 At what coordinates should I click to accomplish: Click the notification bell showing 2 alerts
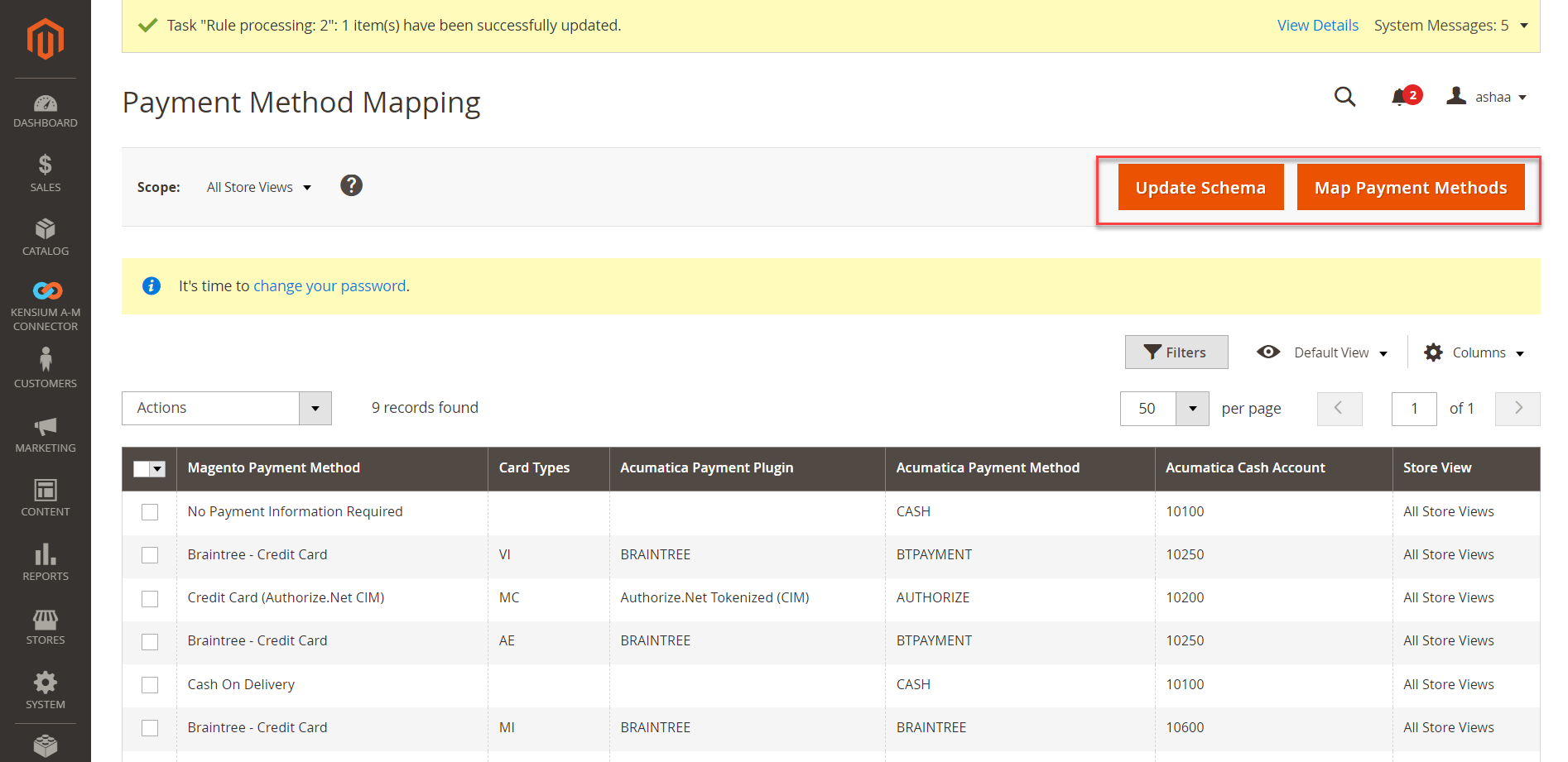pos(1401,96)
